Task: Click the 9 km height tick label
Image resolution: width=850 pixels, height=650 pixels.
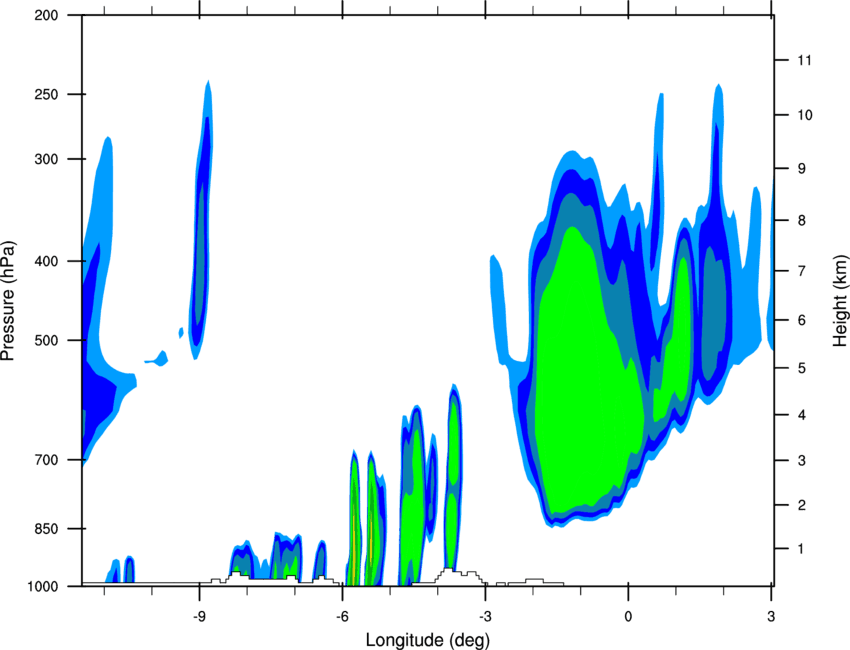Action: 801,169
